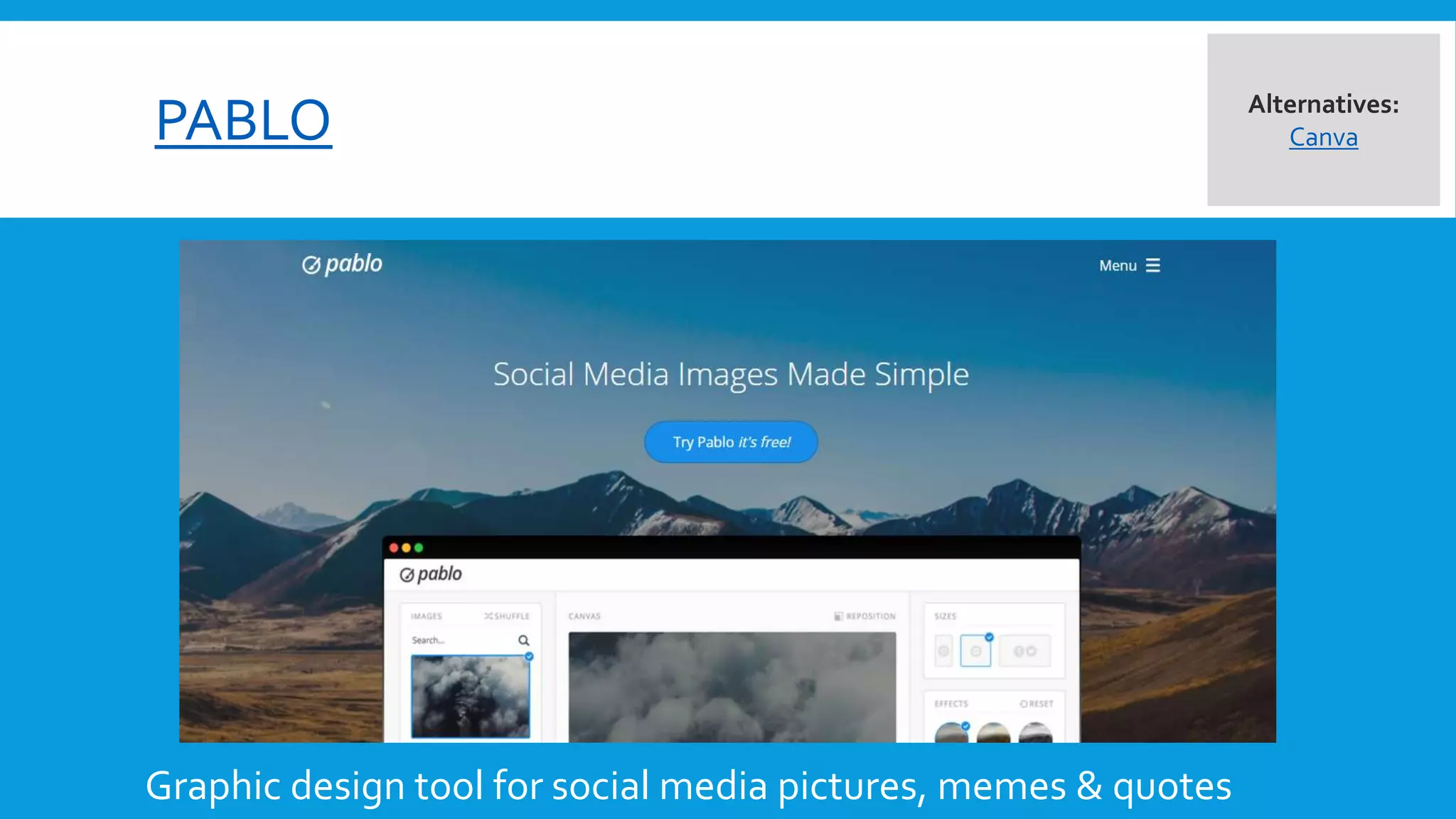Viewport: 1456px width, 819px height.
Task: Open the Canva alternative link
Action: pos(1323,137)
